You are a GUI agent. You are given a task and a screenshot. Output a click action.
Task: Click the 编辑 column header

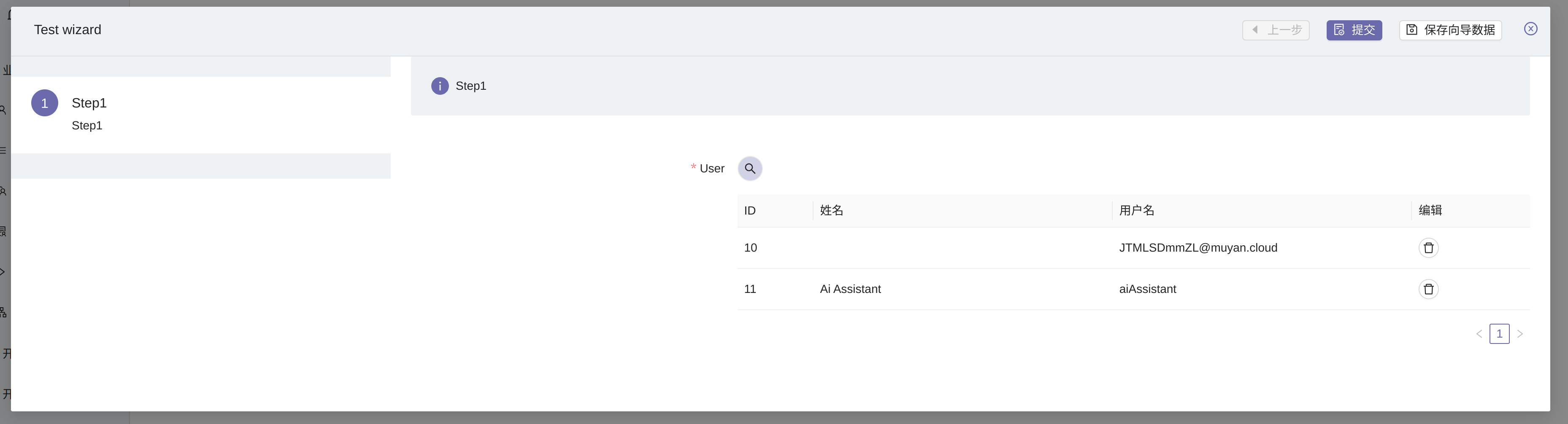[1430, 210]
